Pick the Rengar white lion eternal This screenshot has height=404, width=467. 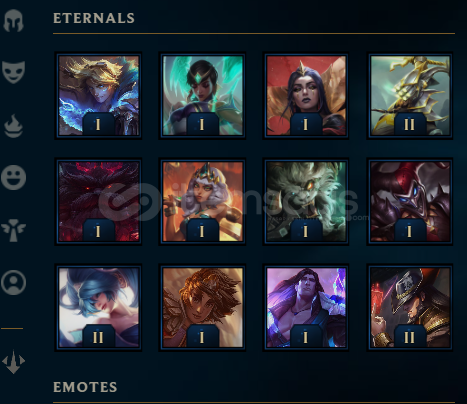306,201
